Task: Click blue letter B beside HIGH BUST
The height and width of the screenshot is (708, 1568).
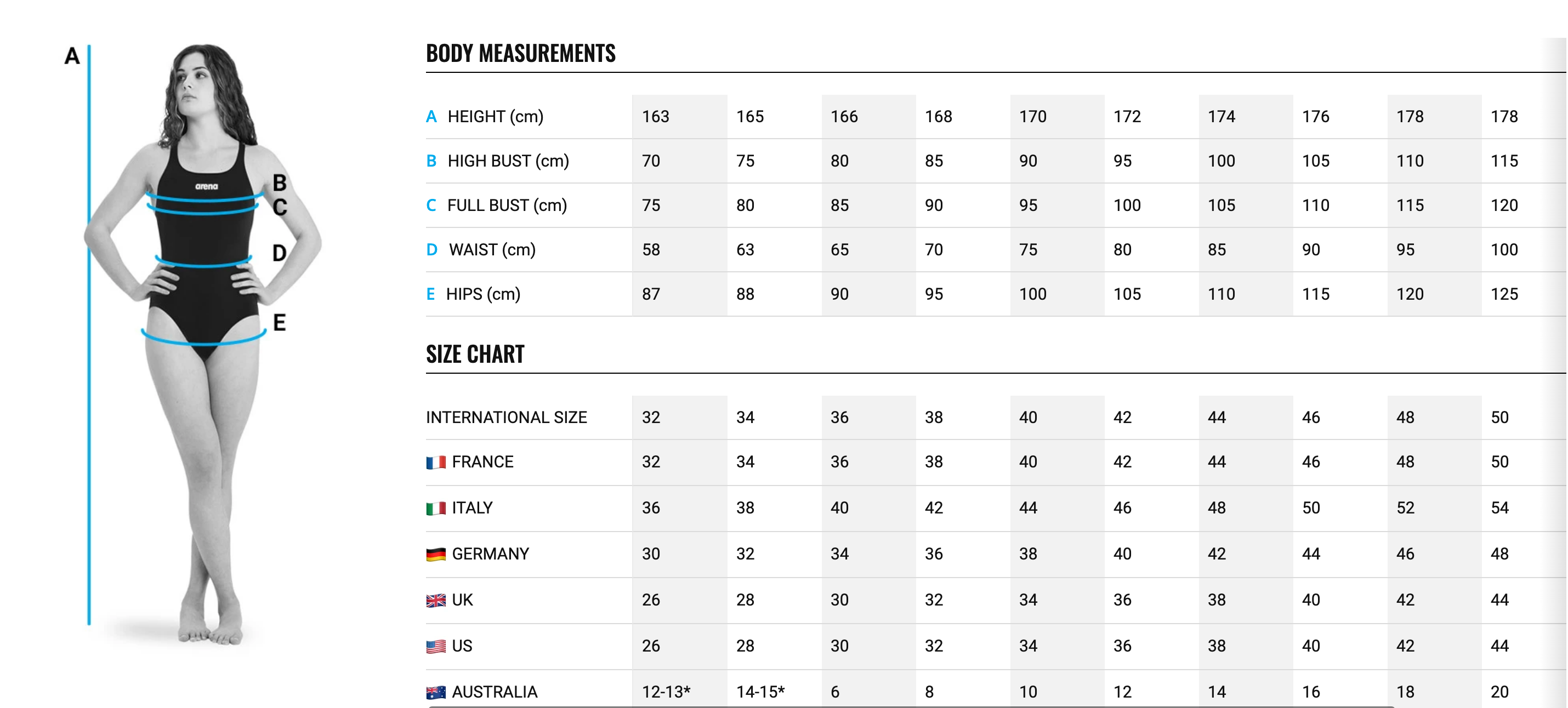Action: [431, 161]
